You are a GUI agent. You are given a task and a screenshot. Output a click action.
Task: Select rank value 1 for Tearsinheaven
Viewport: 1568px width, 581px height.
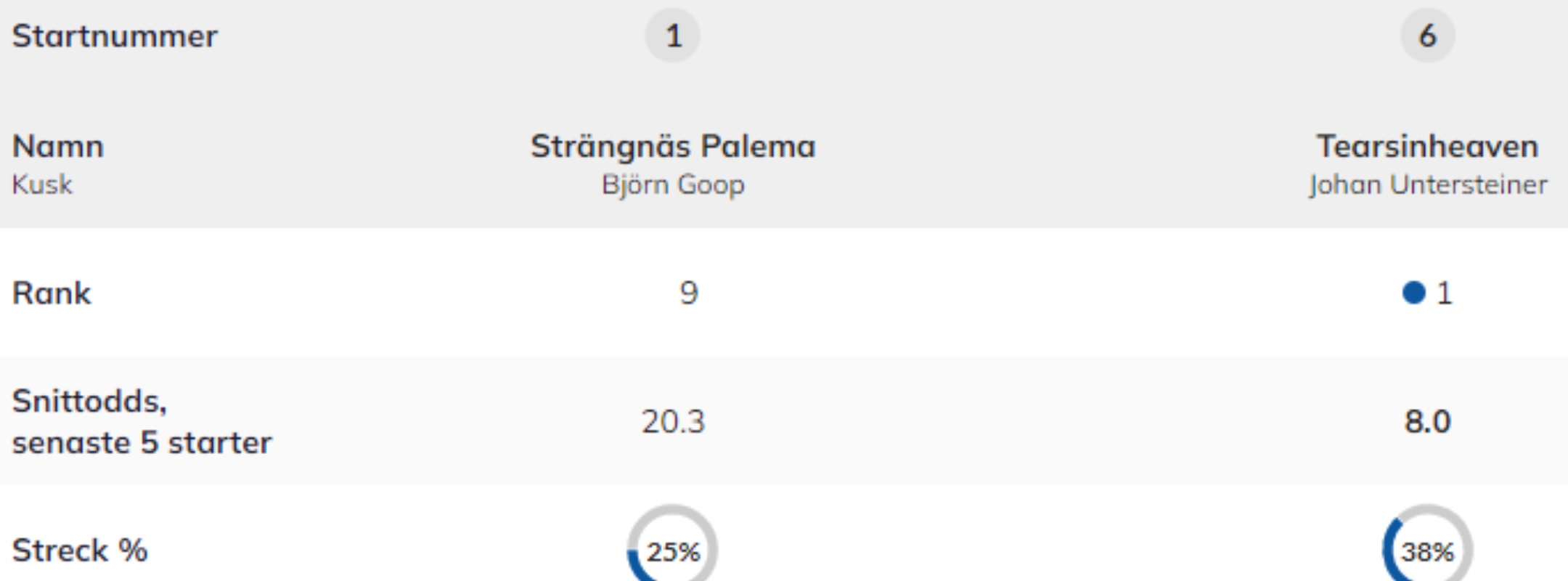click(1444, 293)
